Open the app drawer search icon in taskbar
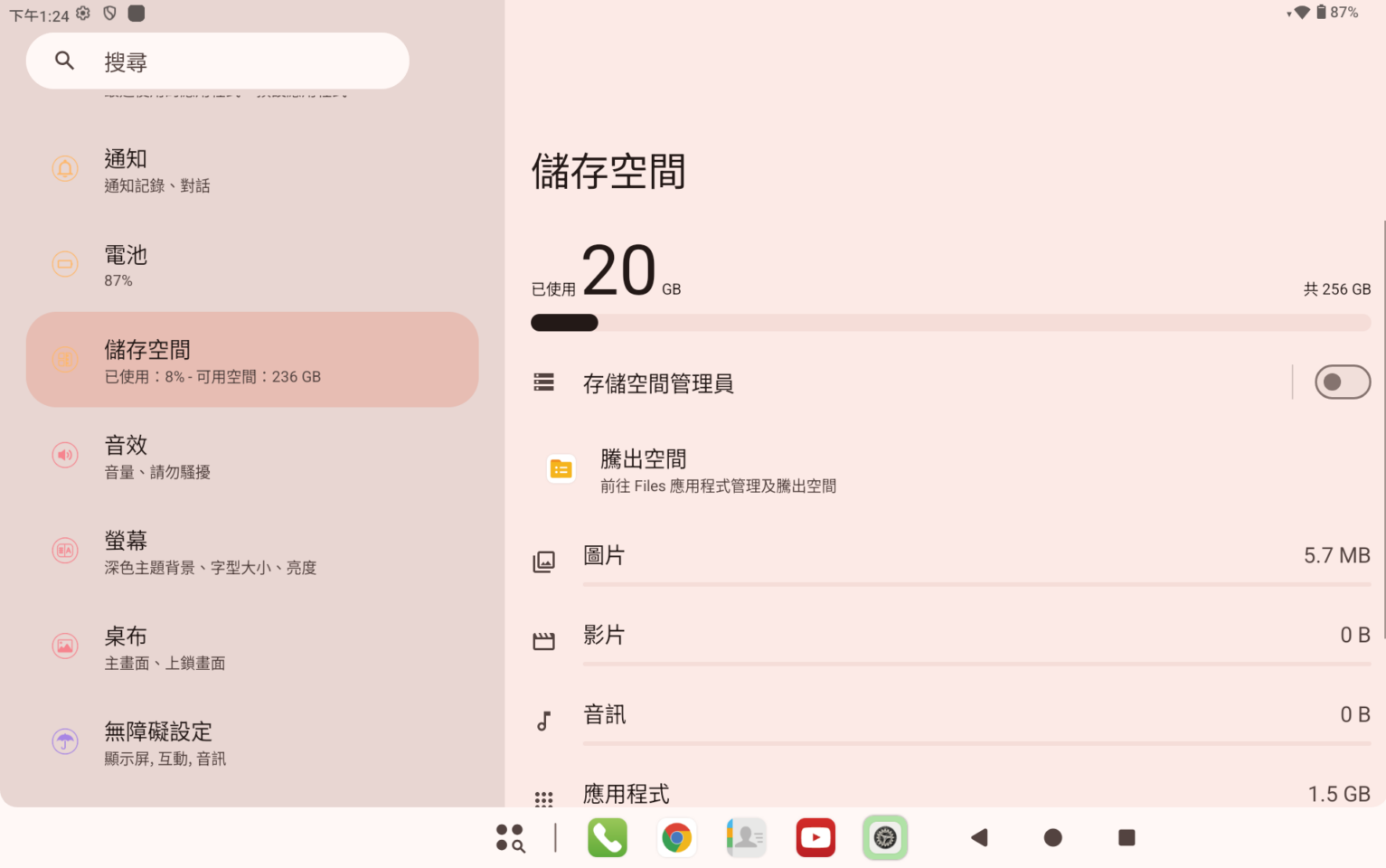Screen dimensions: 1386x868 click(x=510, y=838)
